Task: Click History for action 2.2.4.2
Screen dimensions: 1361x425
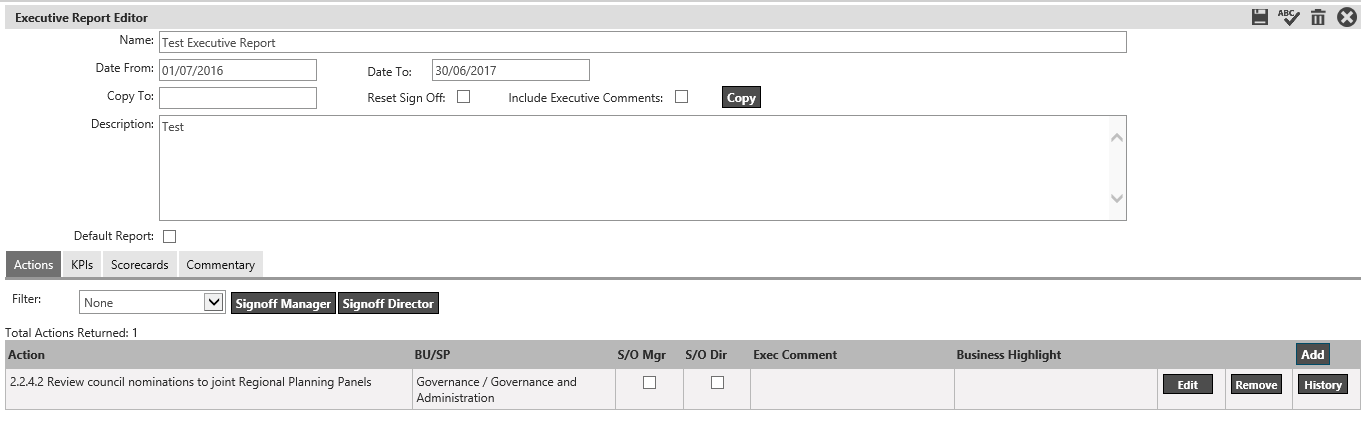Action: [x=1322, y=384]
